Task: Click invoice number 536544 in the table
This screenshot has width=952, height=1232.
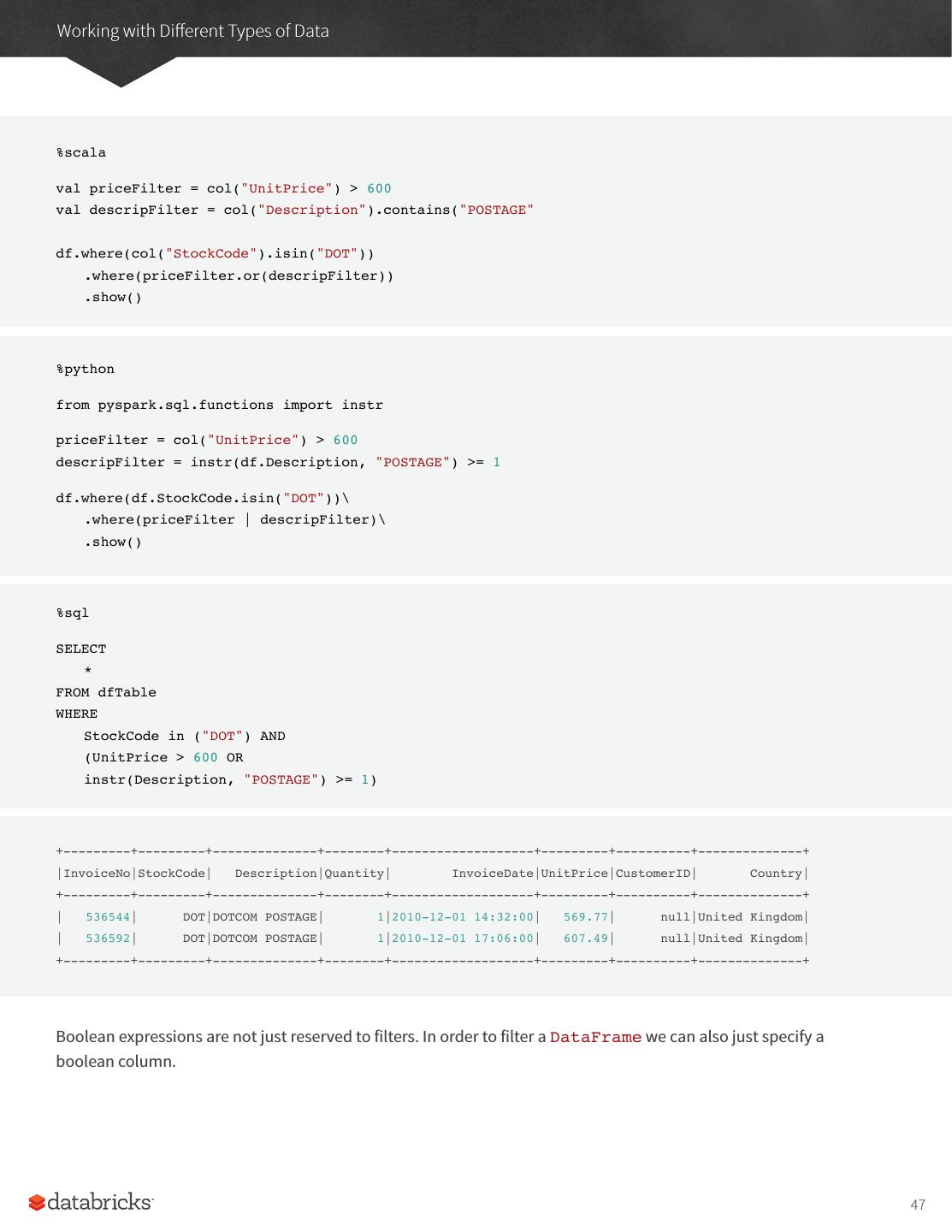Action: tap(108, 917)
